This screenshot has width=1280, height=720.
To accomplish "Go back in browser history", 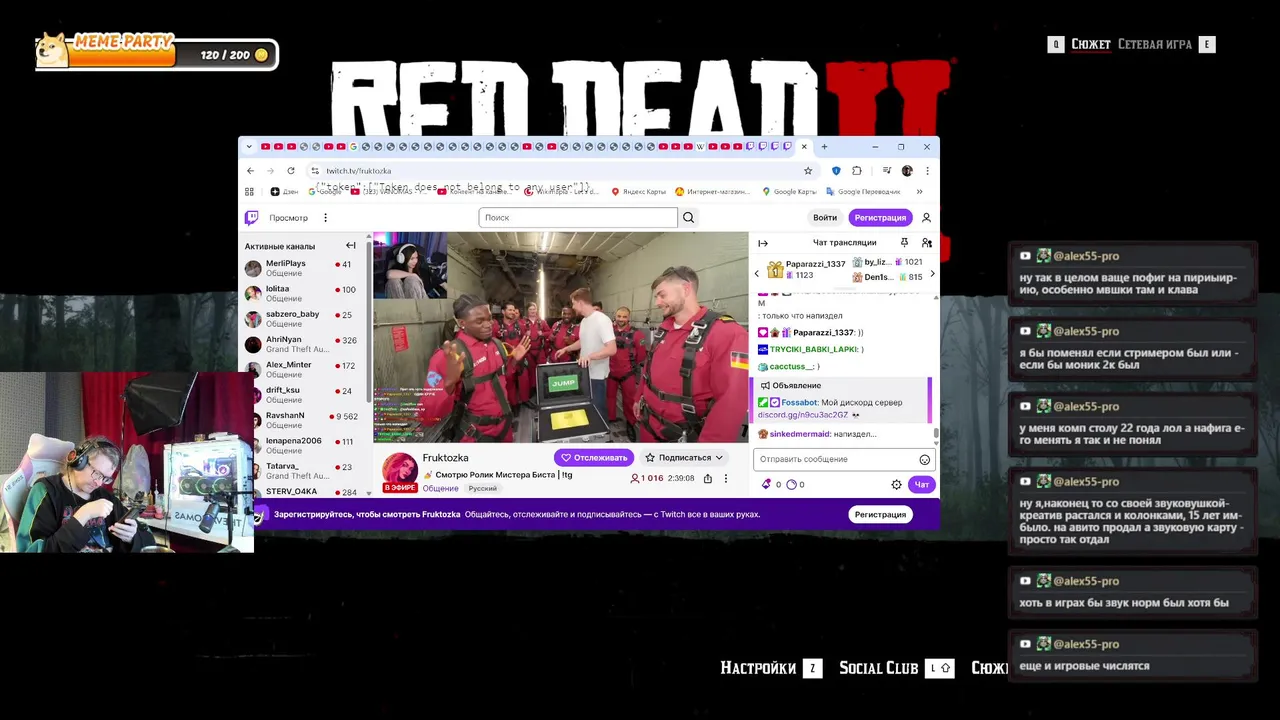I will pyautogui.click(x=250, y=171).
